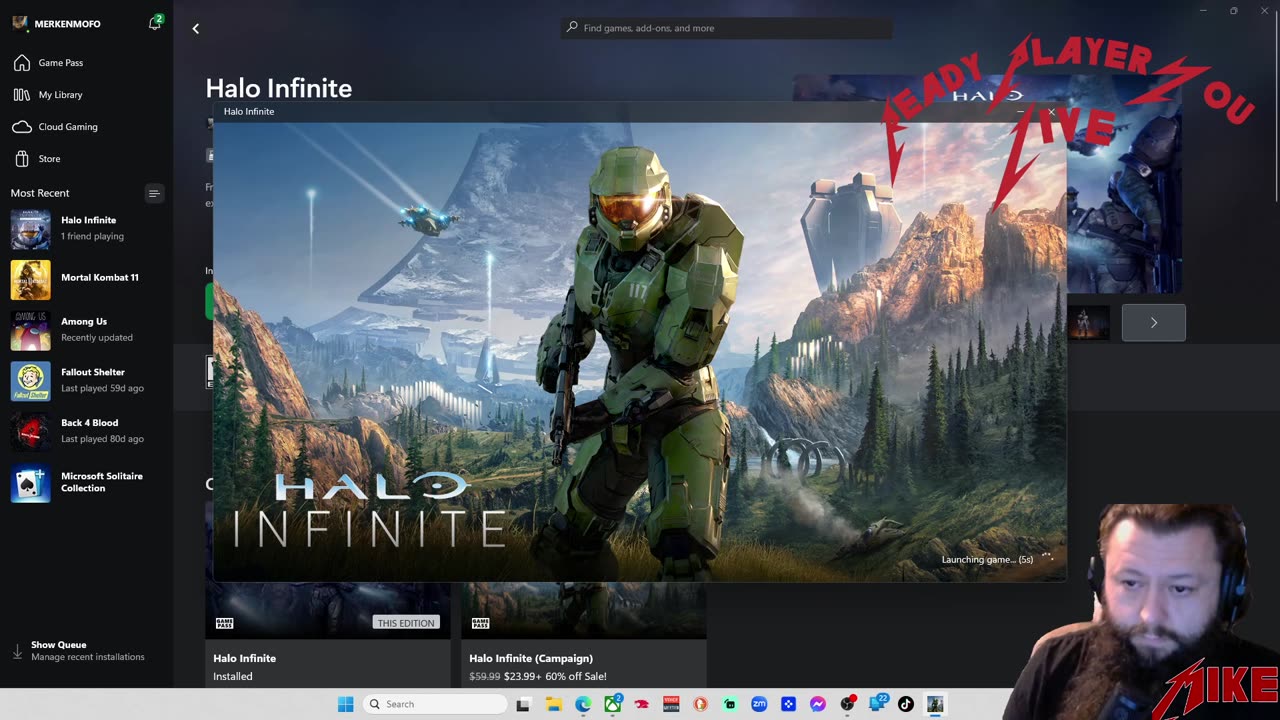The height and width of the screenshot is (720, 1280).
Task: Open the Xbox app taskbar icon
Action: (x=612, y=704)
